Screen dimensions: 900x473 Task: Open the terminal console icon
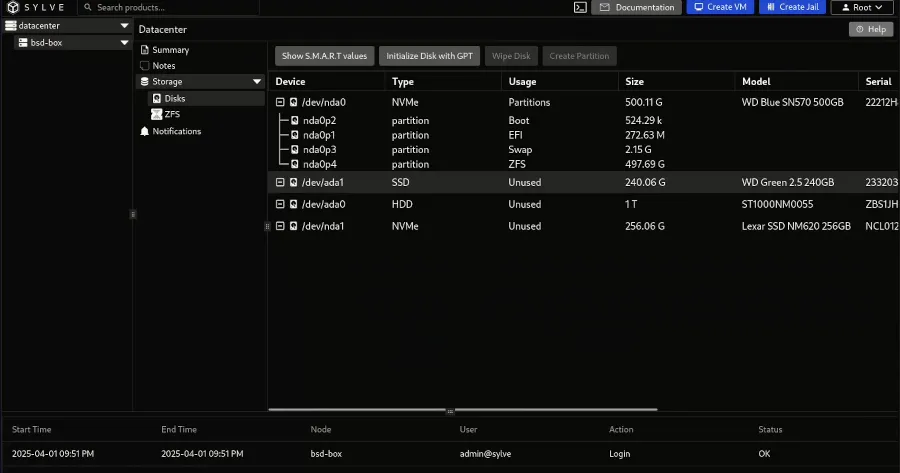579,7
